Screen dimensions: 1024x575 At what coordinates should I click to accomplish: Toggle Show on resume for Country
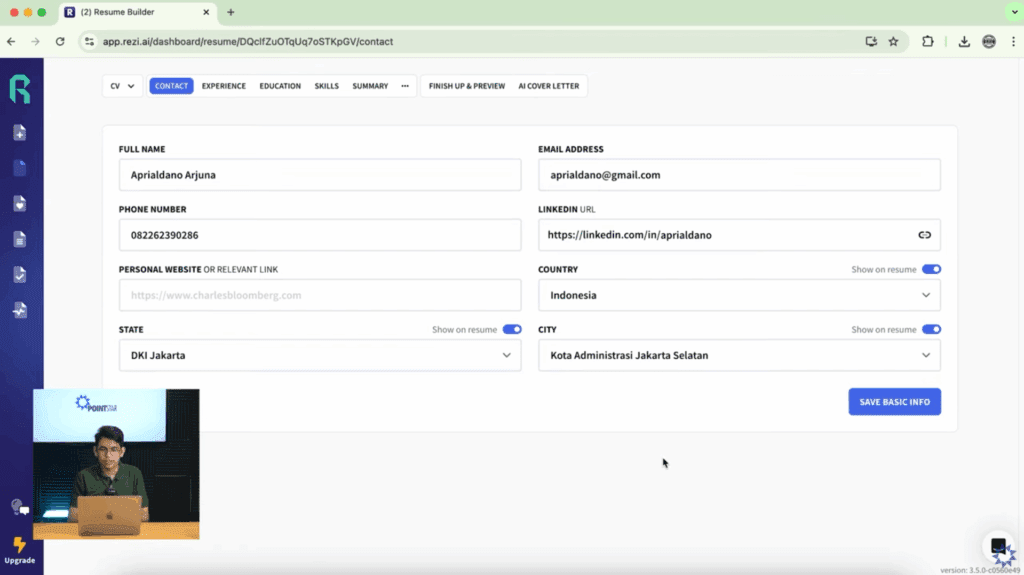click(931, 269)
